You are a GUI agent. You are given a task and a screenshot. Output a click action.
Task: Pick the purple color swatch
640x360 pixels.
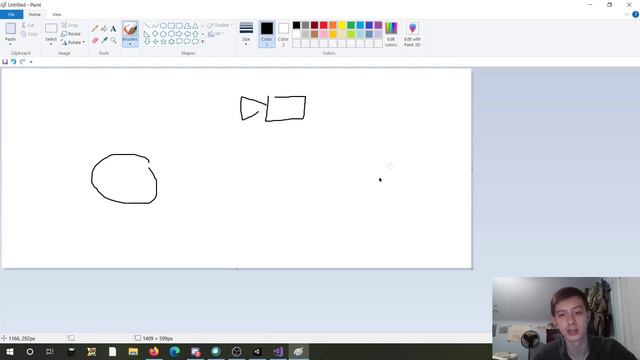pyautogui.click(x=378, y=25)
